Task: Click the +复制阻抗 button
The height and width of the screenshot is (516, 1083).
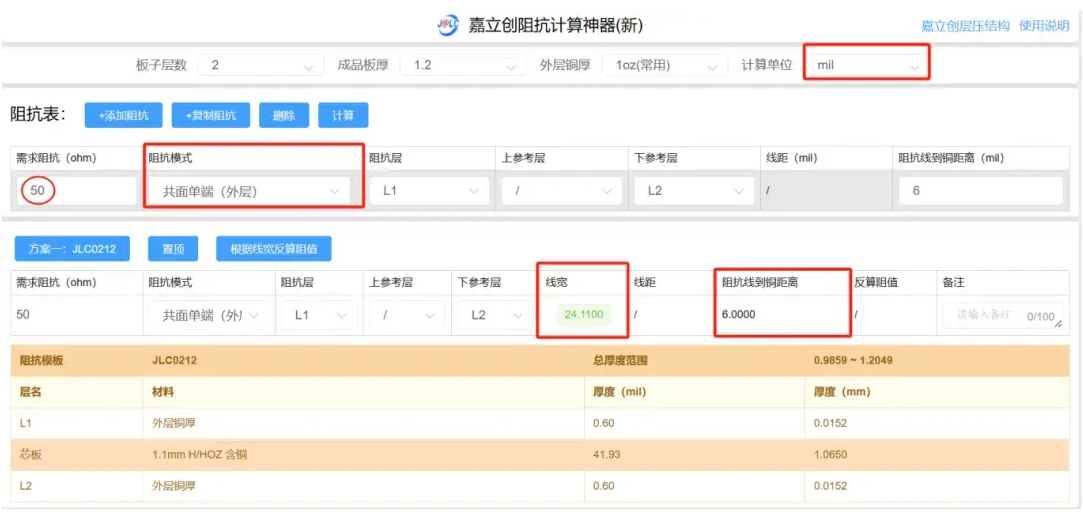Action: (x=211, y=115)
